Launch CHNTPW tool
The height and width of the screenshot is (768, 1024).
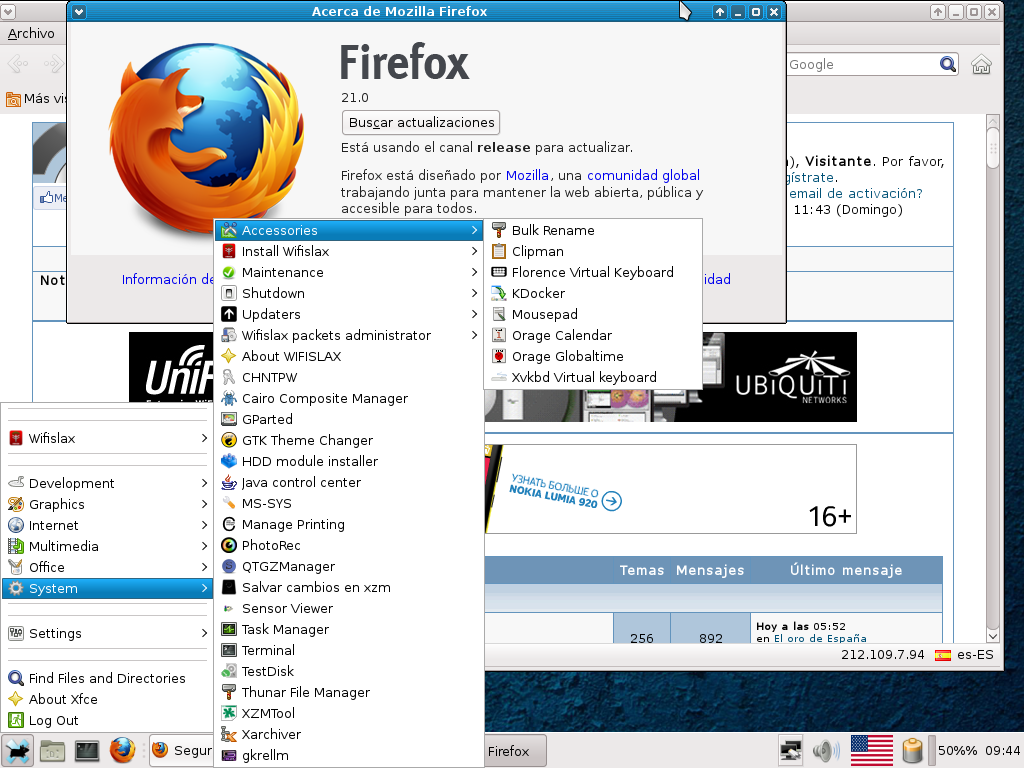point(349,377)
